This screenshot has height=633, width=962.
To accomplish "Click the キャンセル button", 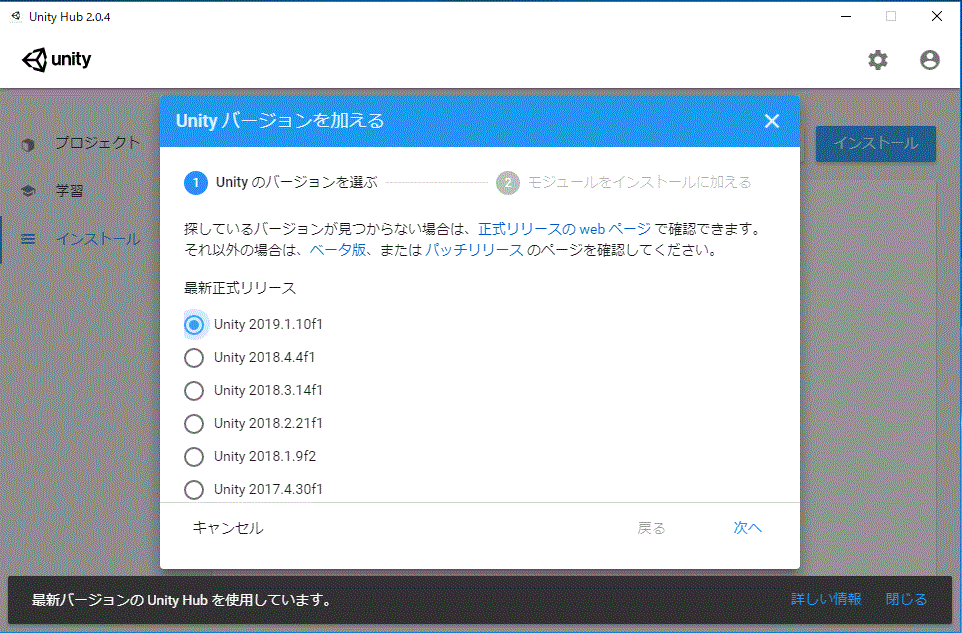I will point(228,528).
